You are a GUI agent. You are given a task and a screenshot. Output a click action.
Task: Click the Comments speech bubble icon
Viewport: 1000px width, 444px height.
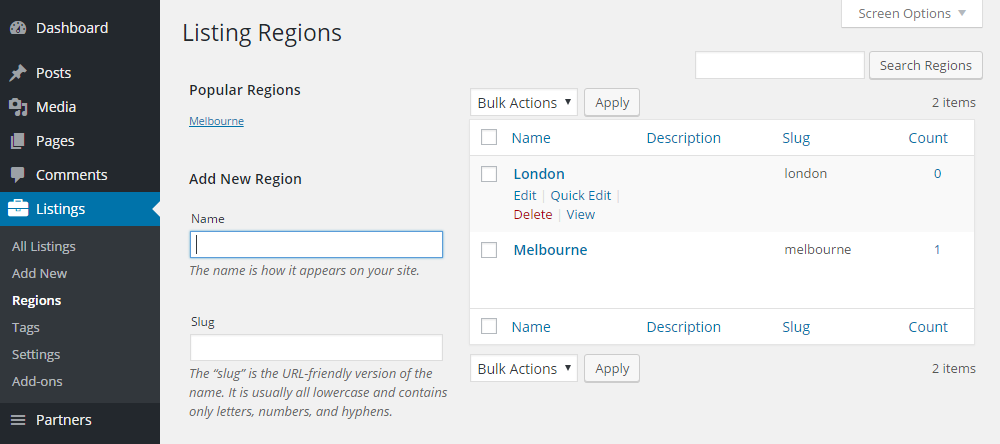18,175
